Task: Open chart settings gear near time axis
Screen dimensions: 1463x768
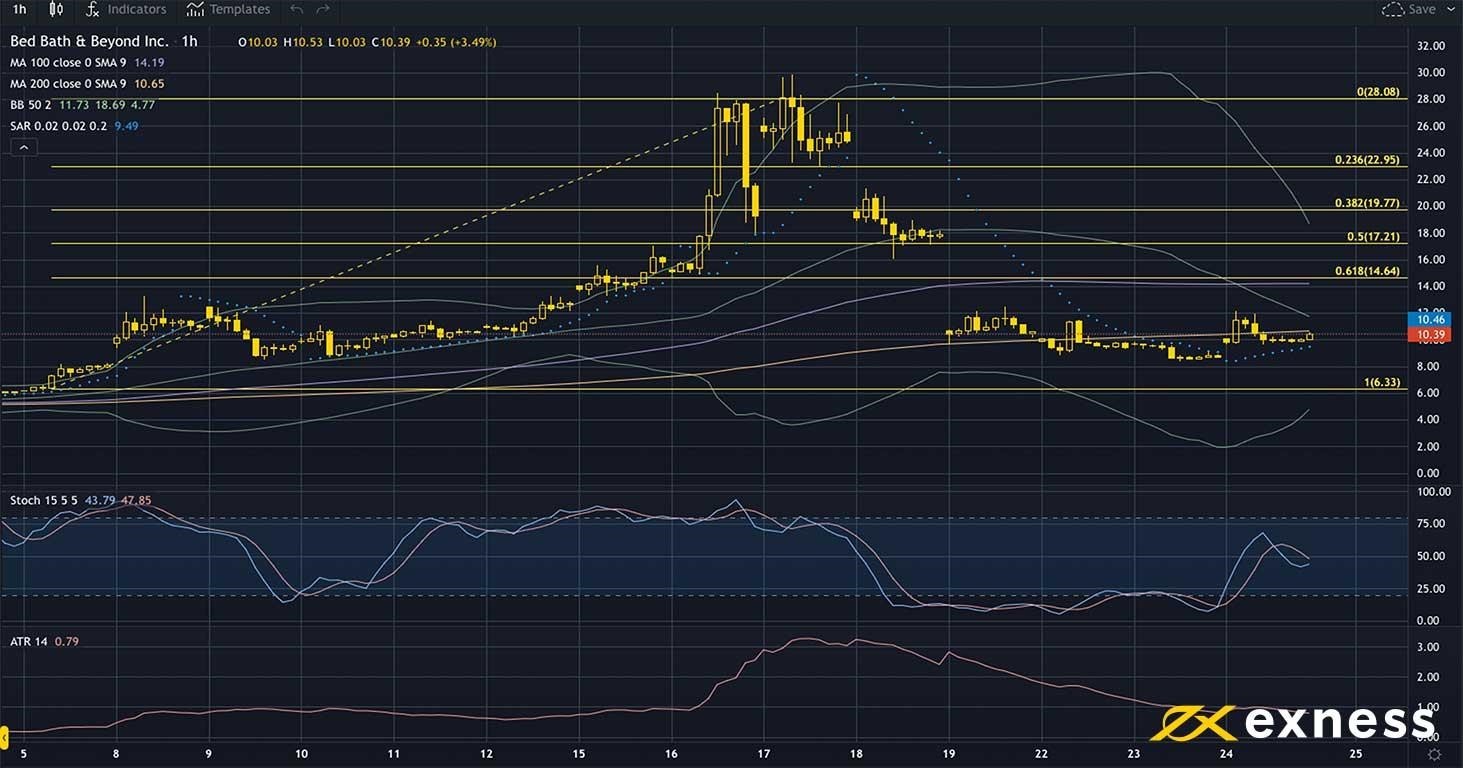Action: pyautogui.click(x=1435, y=753)
